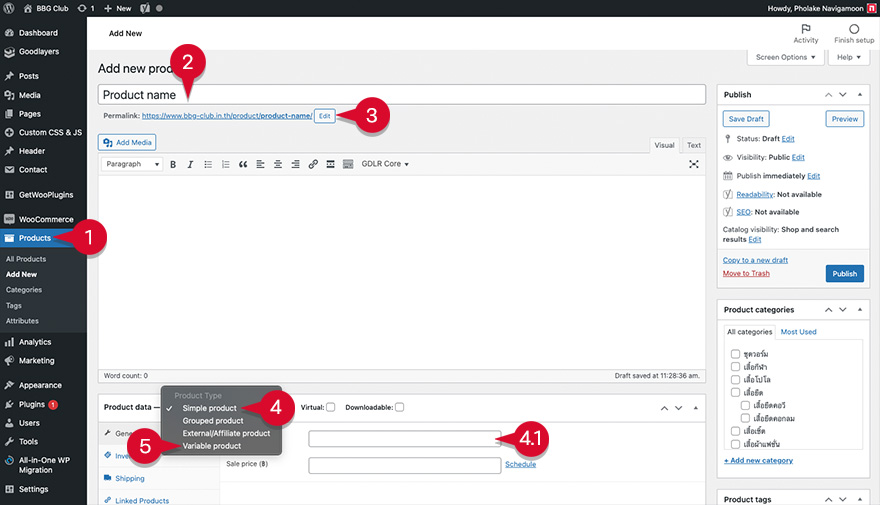This screenshot has width=880, height=505.
Task: Click Preview button
Action: (x=845, y=119)
